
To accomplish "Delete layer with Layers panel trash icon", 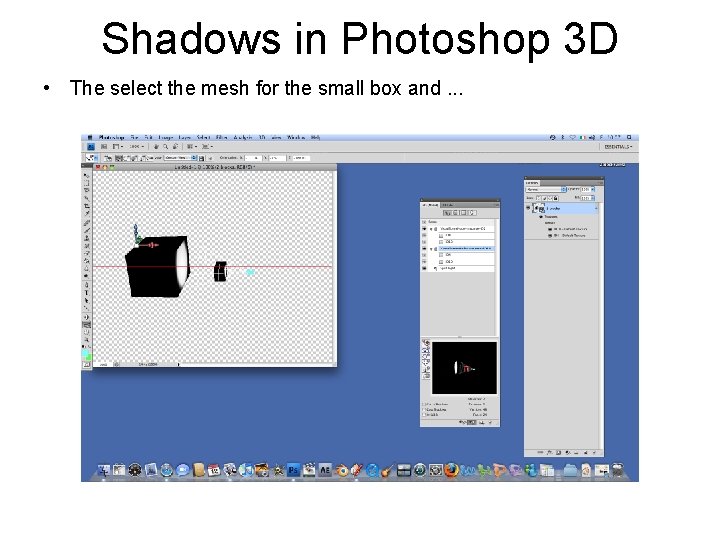I will click(594, 453).
